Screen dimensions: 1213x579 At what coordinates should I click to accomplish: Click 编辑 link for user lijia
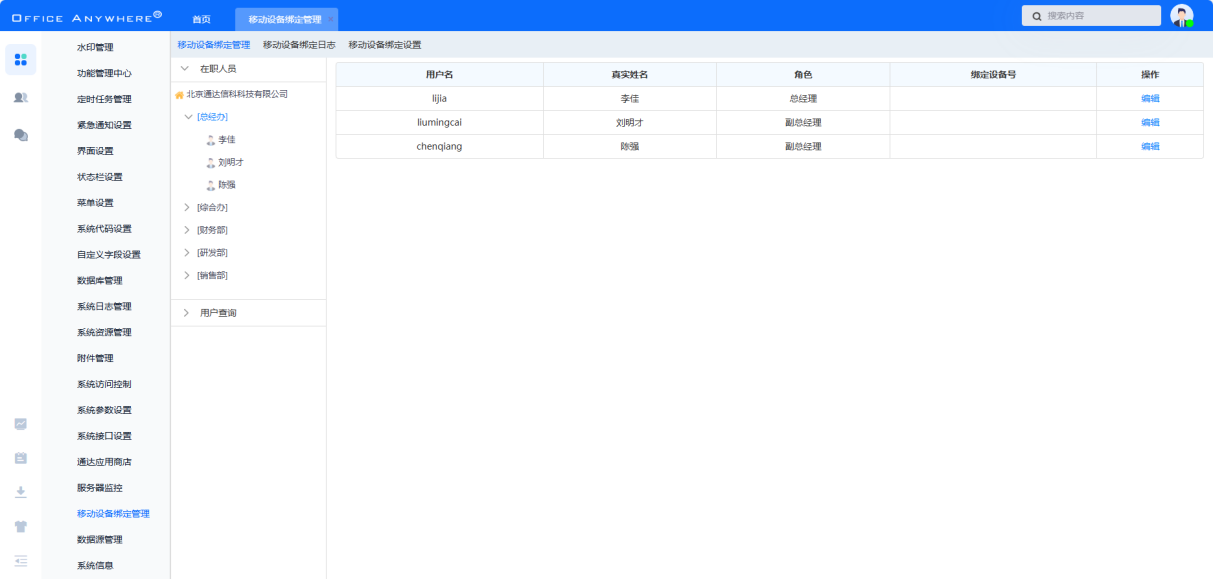1150,99
